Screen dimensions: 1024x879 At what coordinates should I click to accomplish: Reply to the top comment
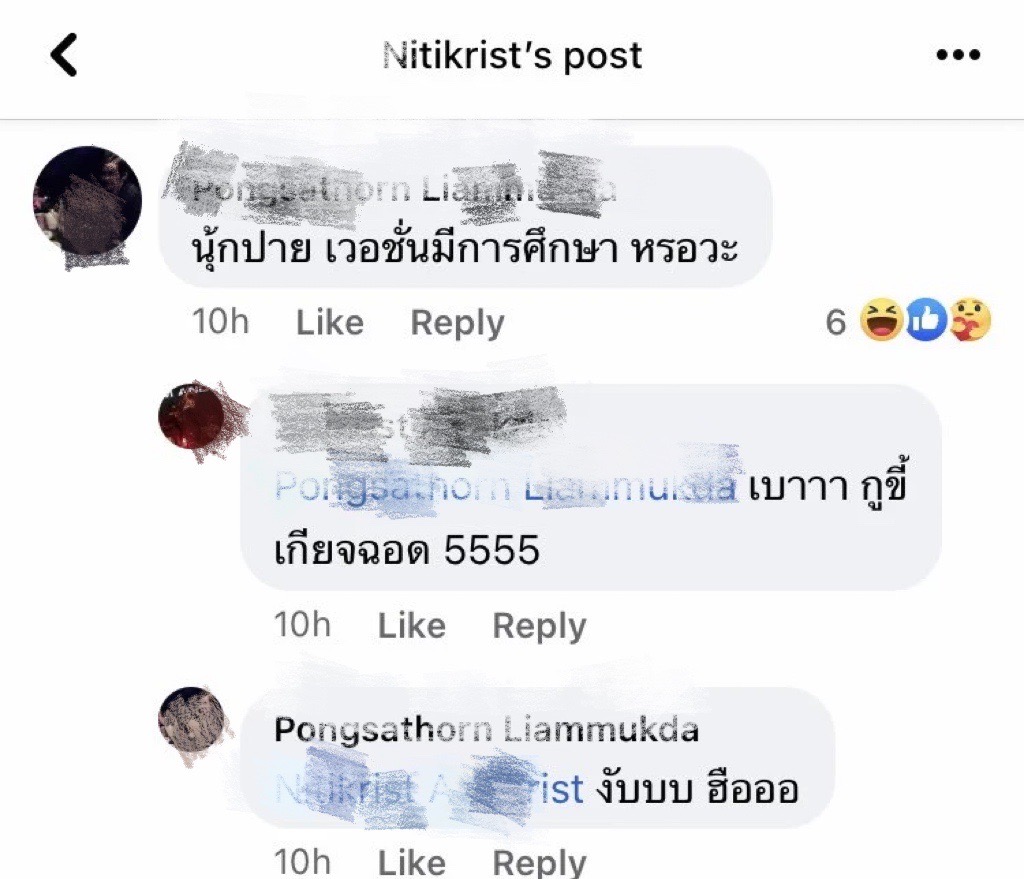pos(457,323)
